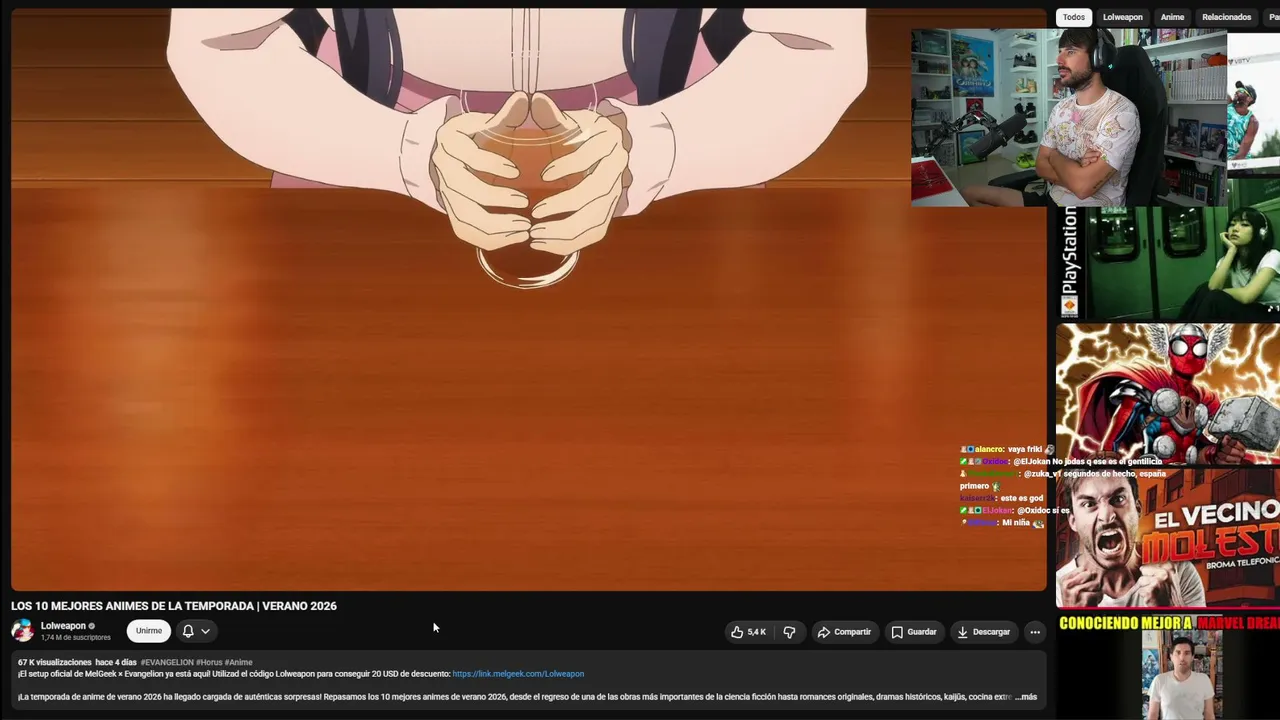Open the Compartir share dialog
This screenshot has height=720, width=1280.
844,632
